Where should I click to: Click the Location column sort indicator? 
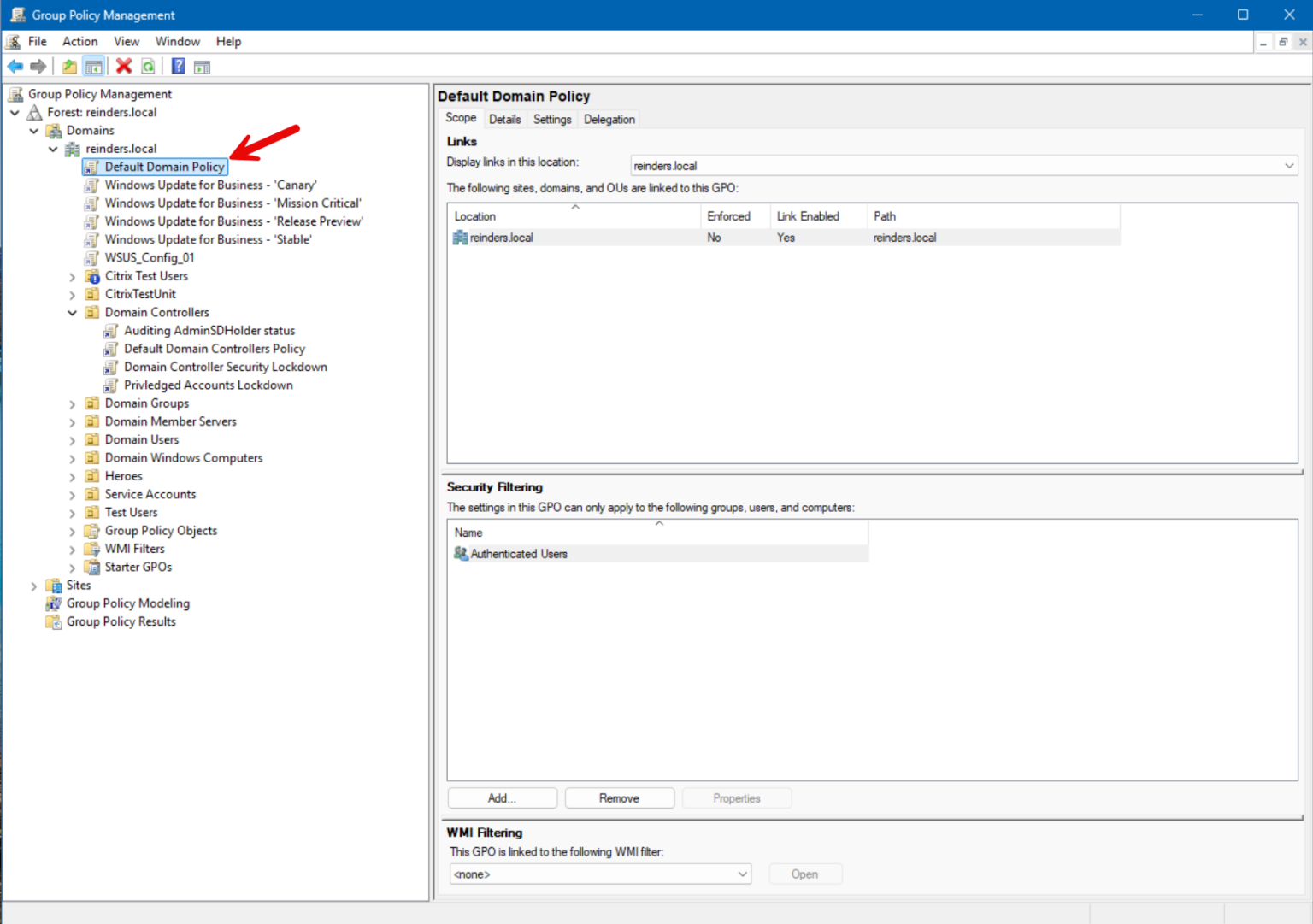point(574,208)
